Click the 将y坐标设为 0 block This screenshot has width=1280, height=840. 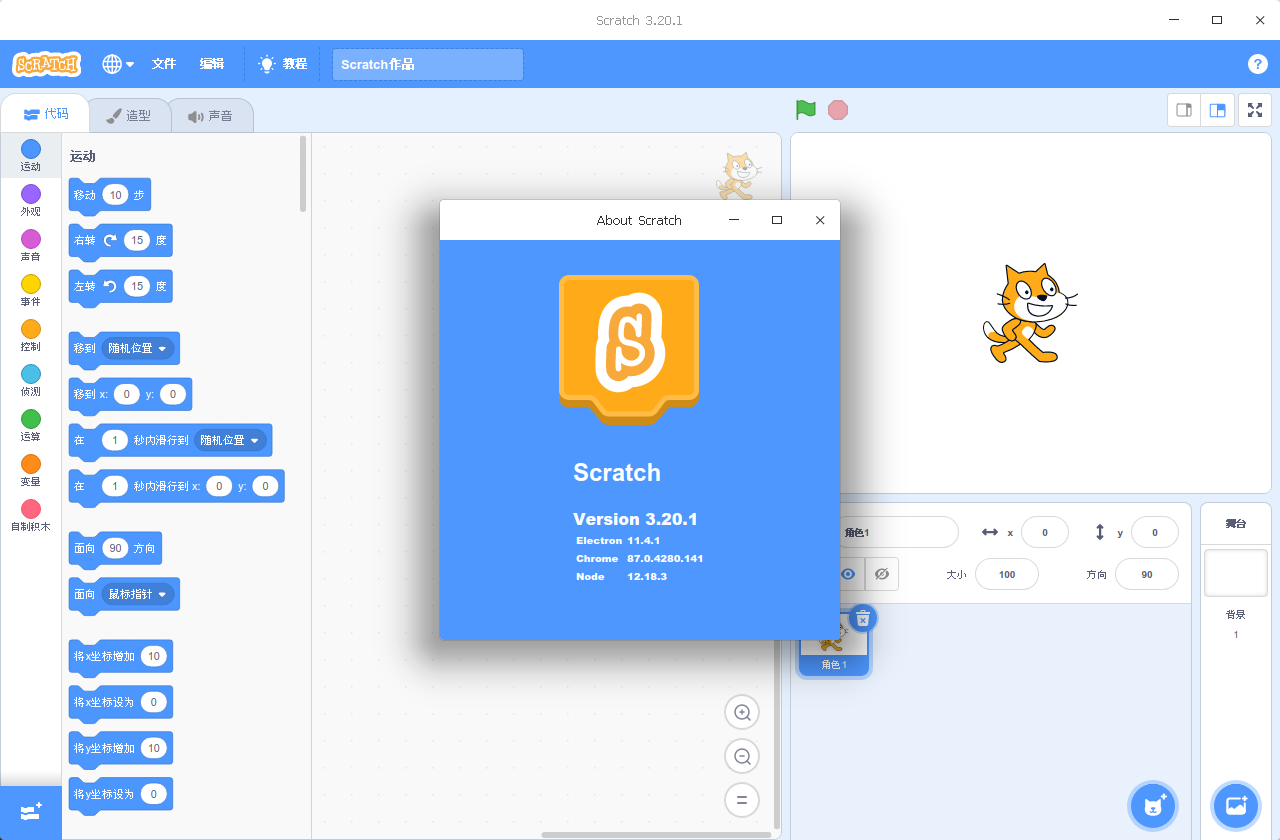[121, 795]
